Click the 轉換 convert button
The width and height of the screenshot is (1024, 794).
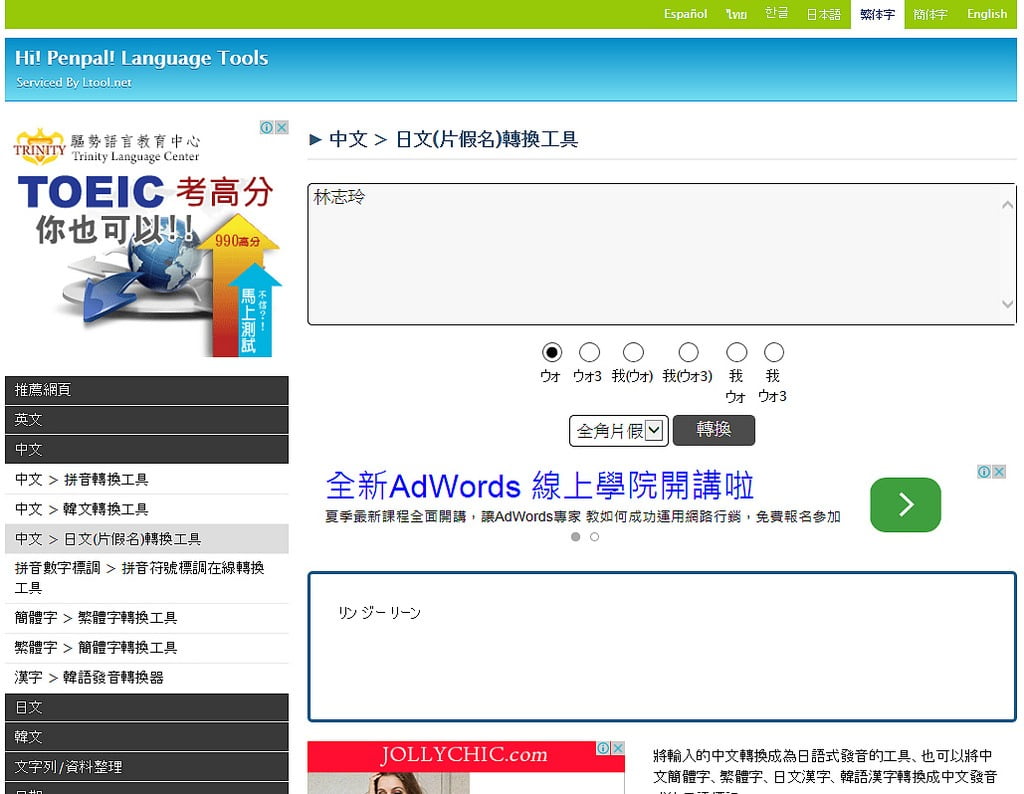point(713,430)
